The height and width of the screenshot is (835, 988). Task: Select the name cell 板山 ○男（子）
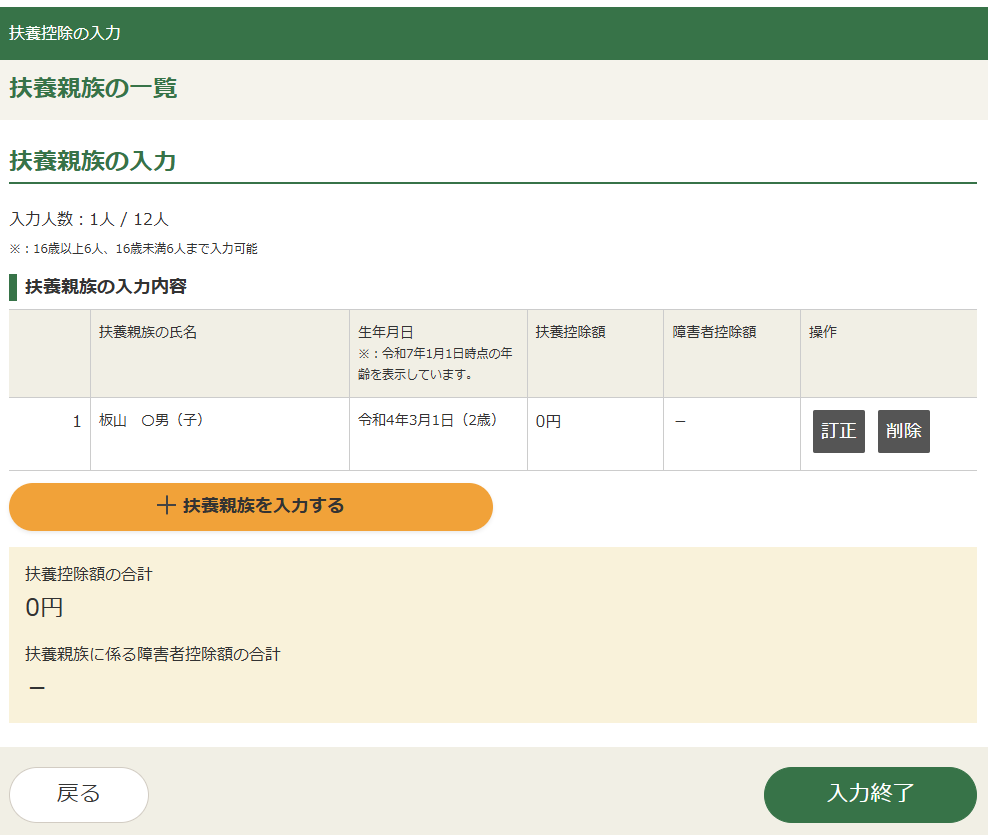152,421
